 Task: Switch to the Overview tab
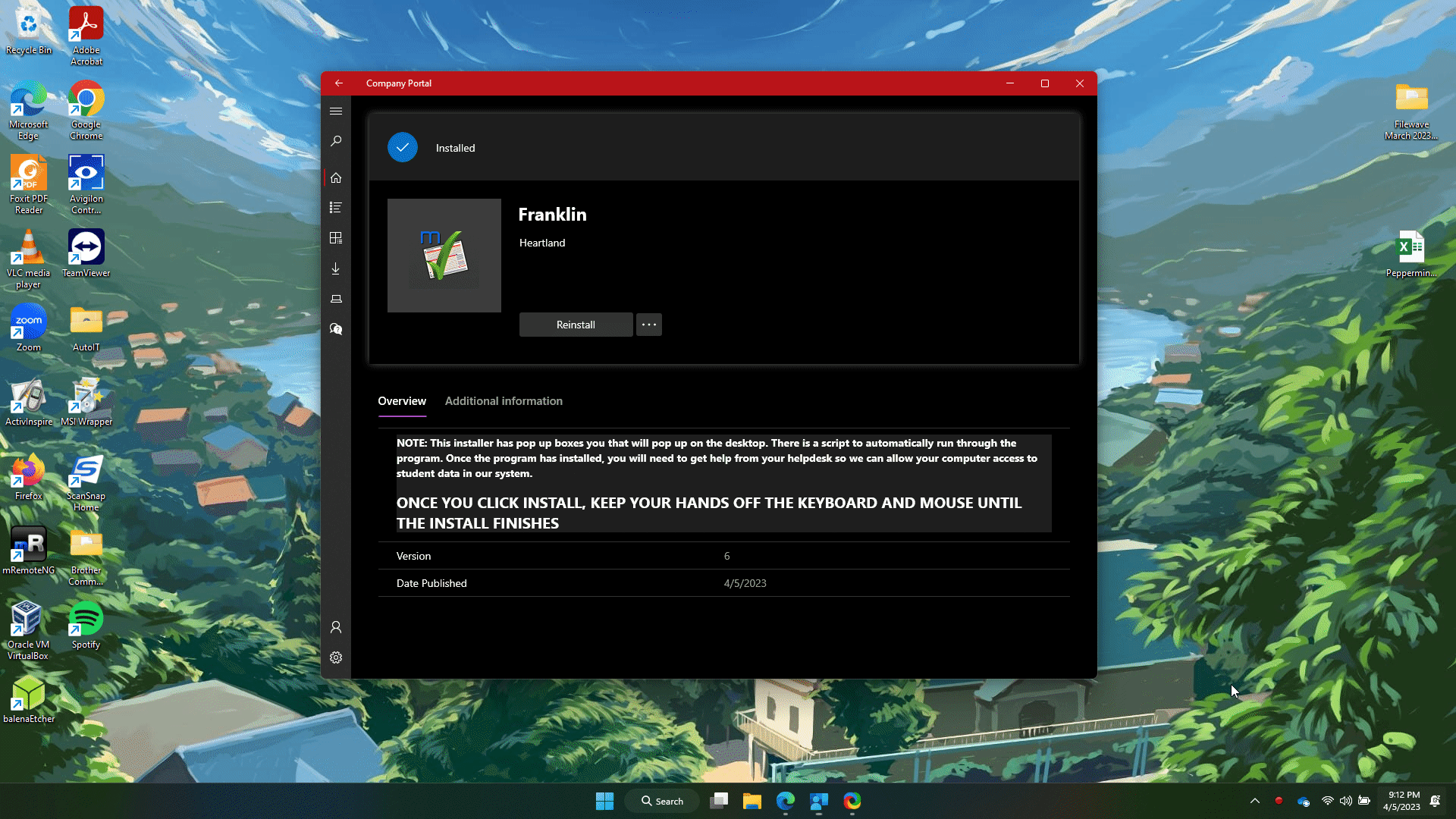[x=402, y=401]
